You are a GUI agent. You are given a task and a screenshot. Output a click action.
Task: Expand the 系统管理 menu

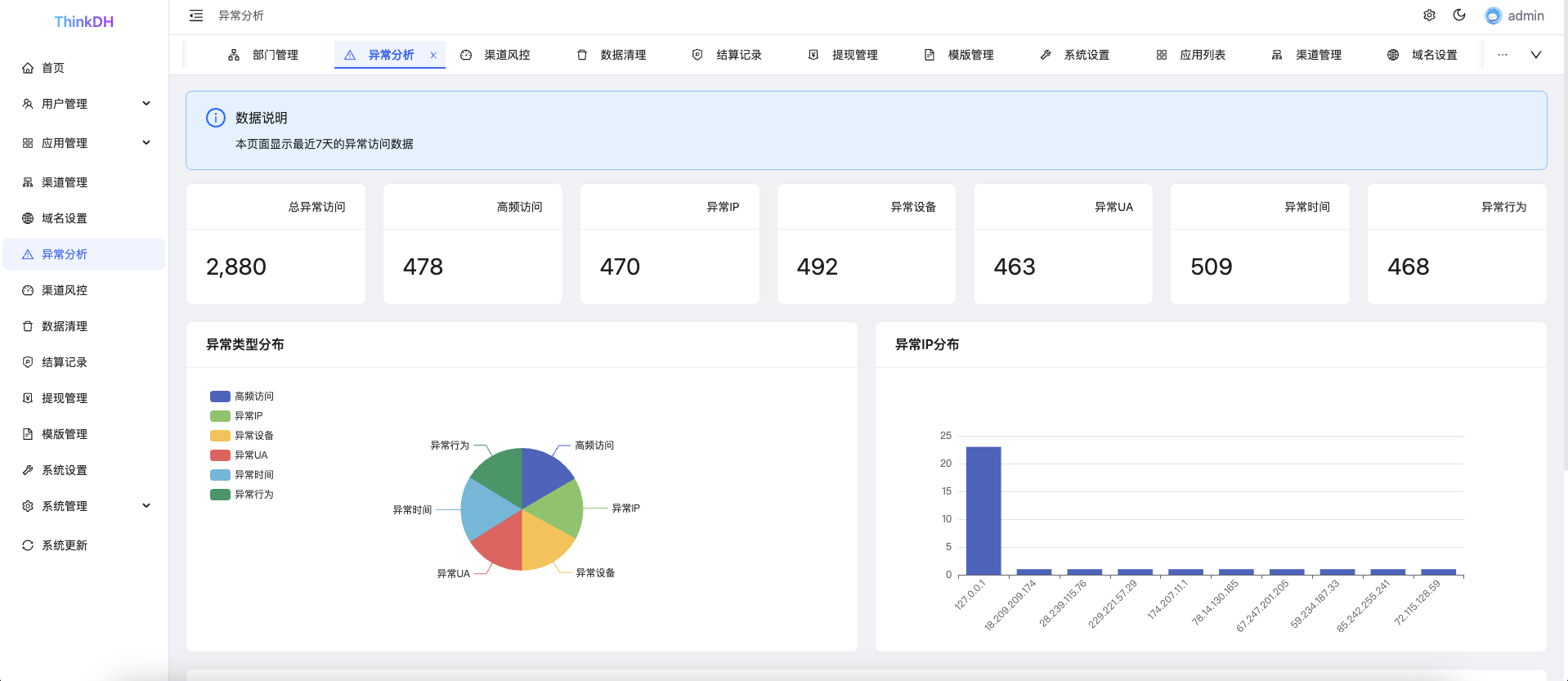(x=84, y=506)
